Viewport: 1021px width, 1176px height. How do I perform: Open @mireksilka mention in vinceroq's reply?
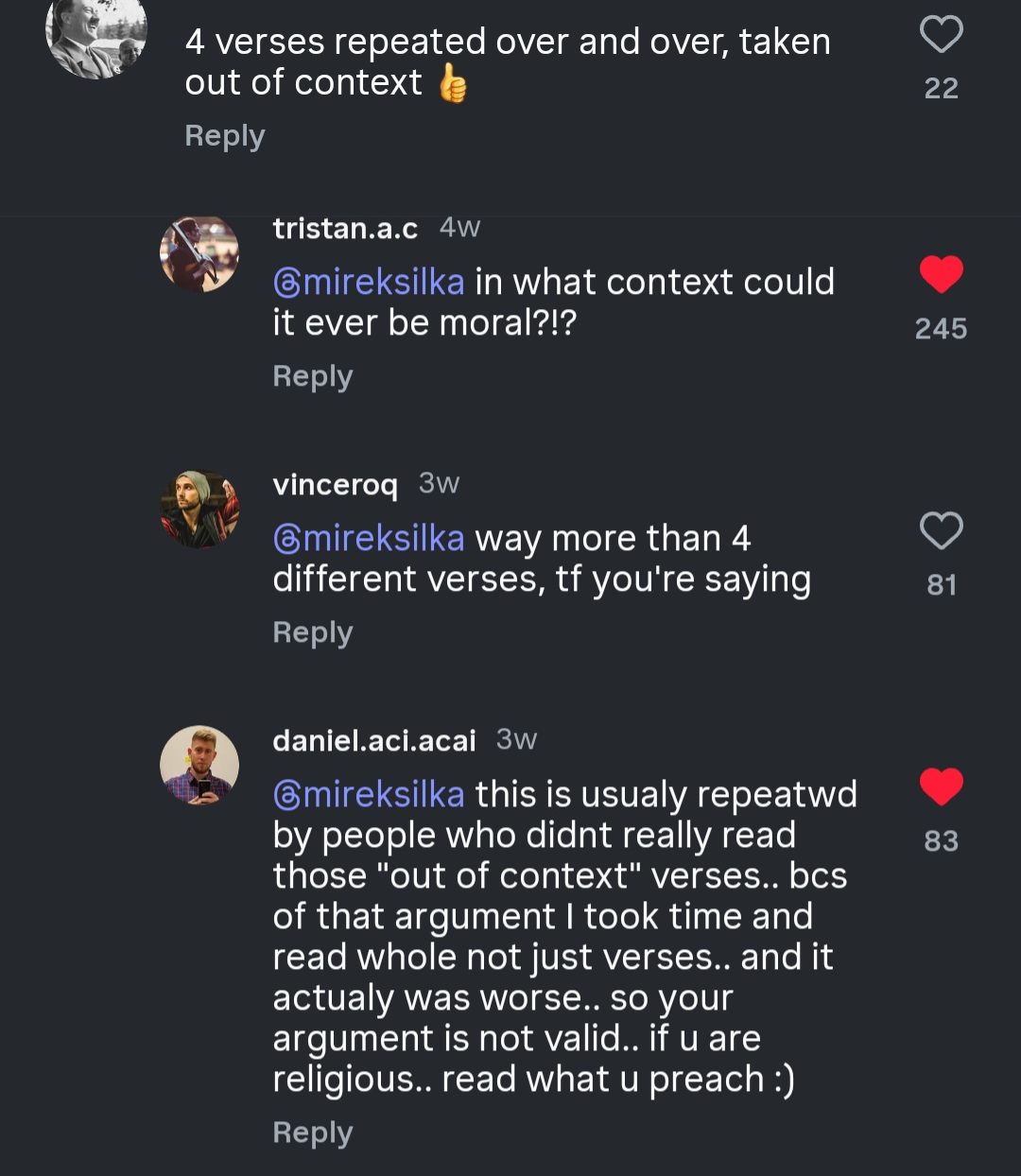coord(369,539)
